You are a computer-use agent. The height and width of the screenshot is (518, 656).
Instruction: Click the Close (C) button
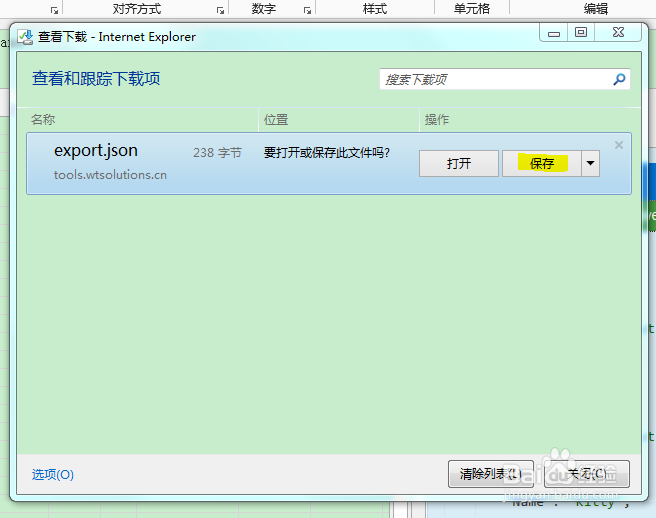[x=587, y=474]
